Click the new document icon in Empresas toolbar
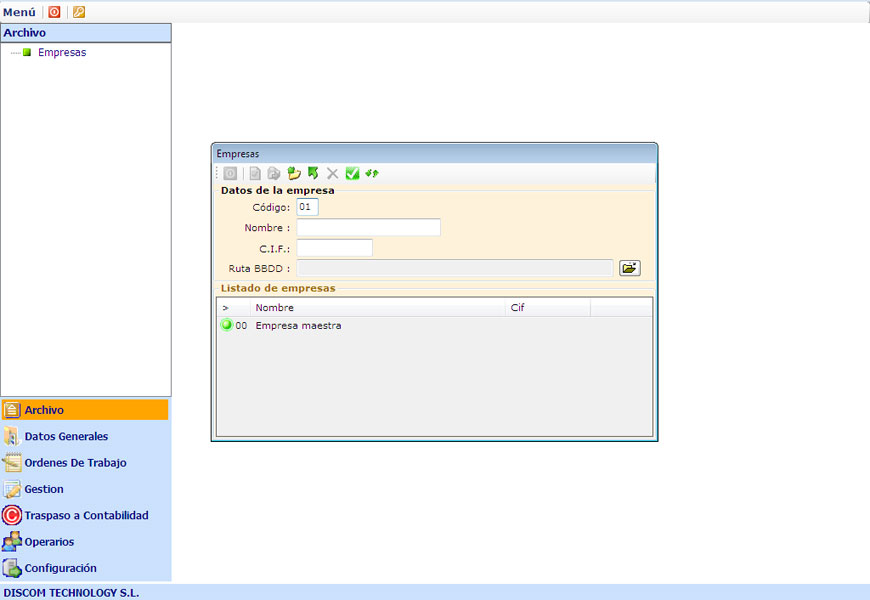Screen dimensions: 870x600 click(255, 174)
